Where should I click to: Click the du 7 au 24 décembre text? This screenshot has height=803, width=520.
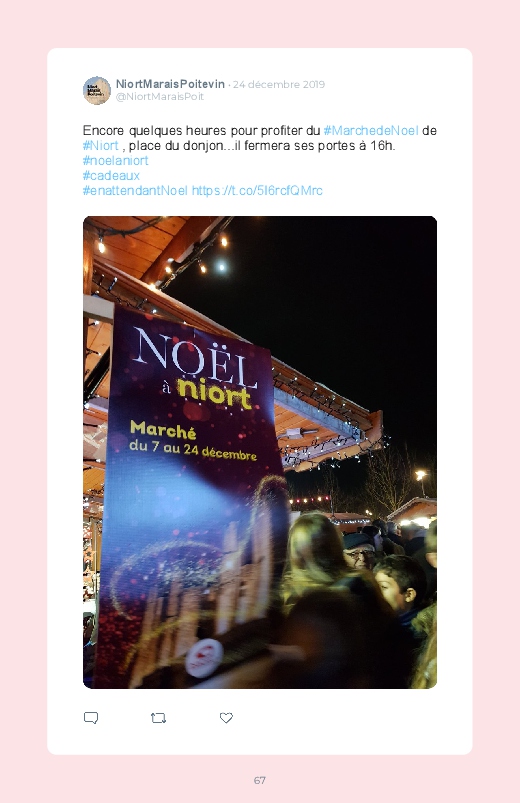[193, 451]
